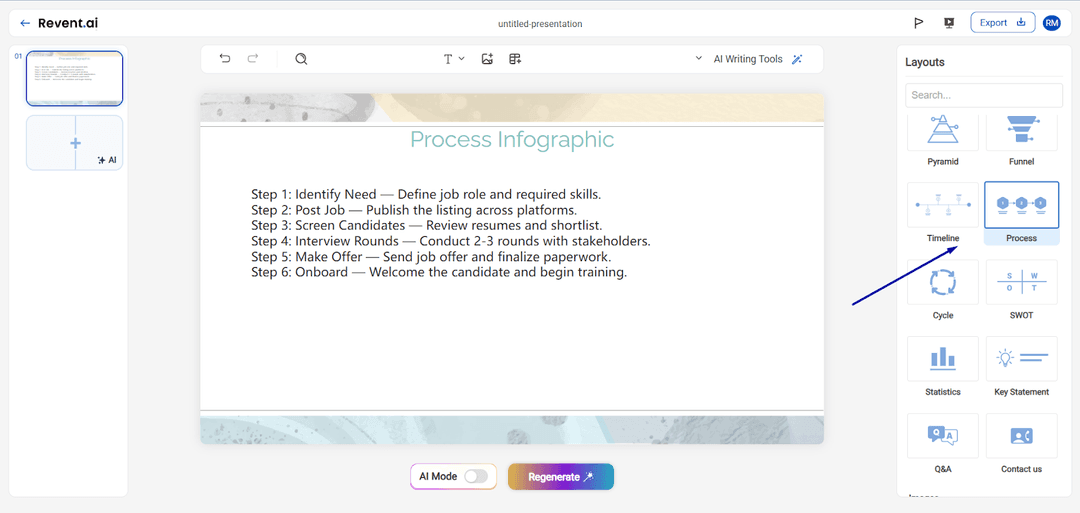
Task: Open AI Writing Tools
Action: (x=758, y=59)
